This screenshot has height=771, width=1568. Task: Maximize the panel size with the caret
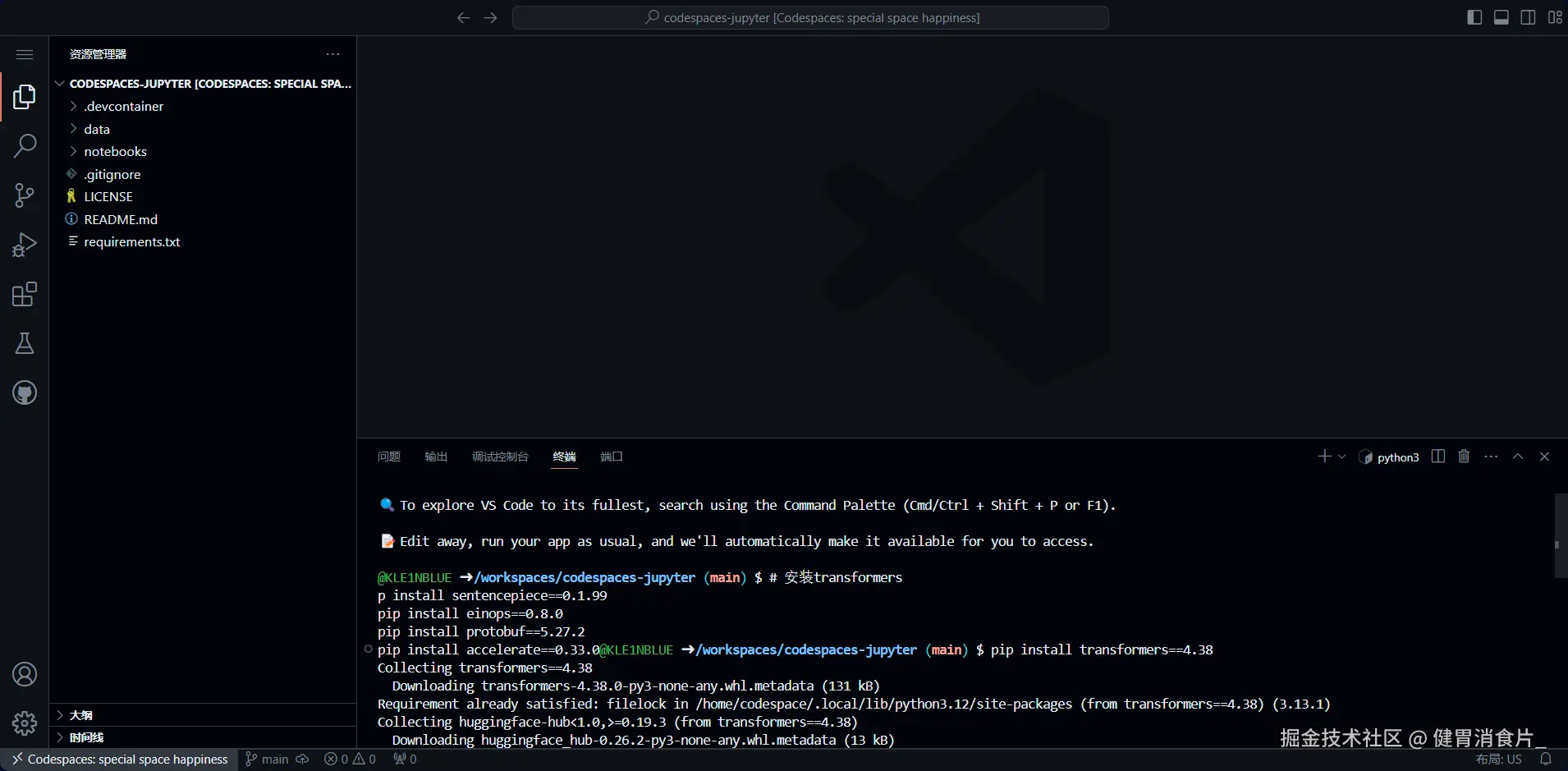1518,457
